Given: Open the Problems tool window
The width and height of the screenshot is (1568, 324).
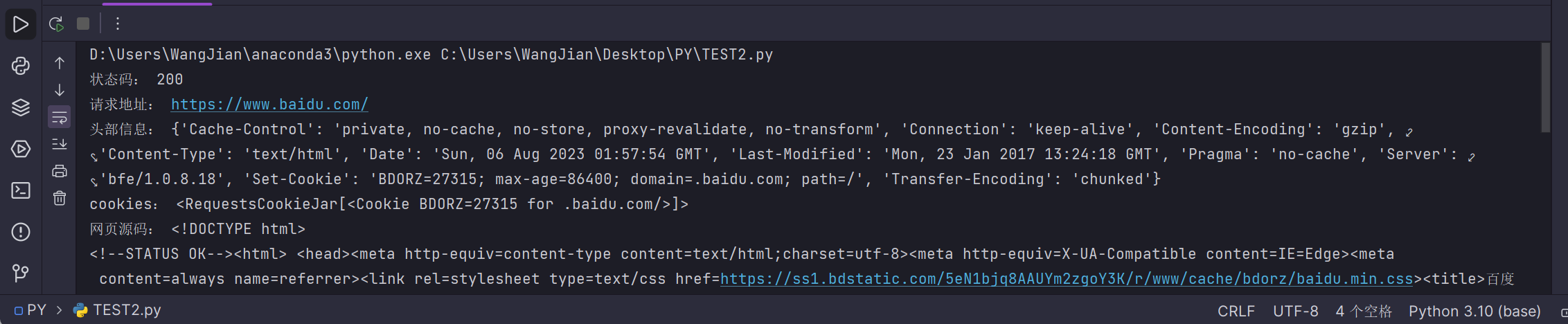Looking at the screenshot, I should pos(21,232).
